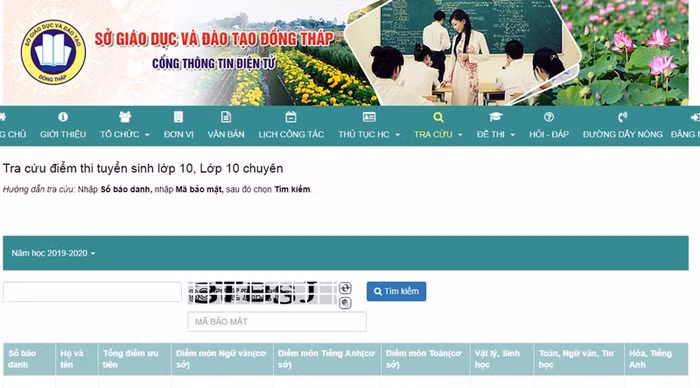Click the Lịch công tác calendar icon
This screenshot has width=700, height=388.
(291, 117)
